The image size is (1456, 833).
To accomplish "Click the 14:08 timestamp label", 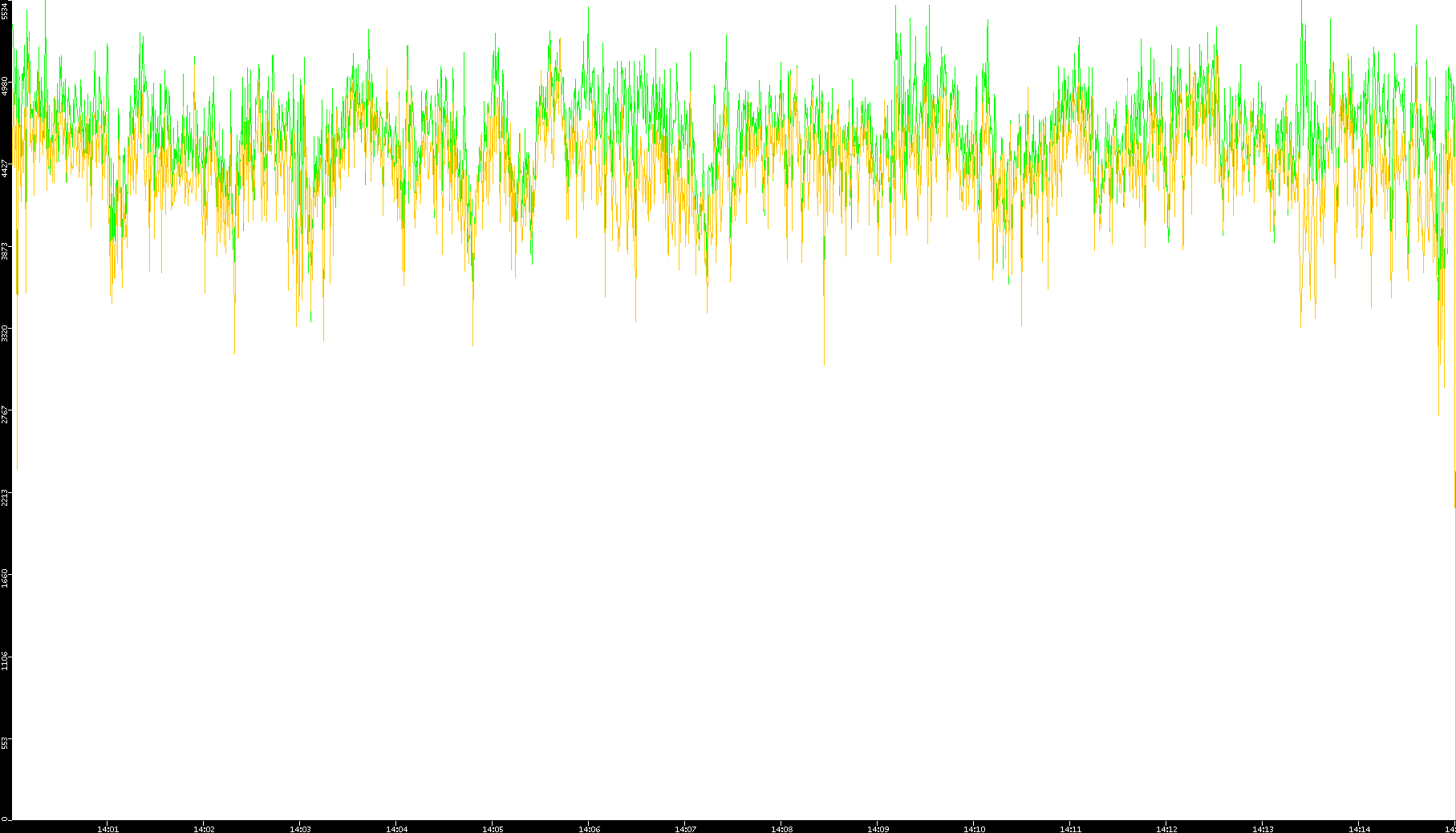I will click(781, 829).
